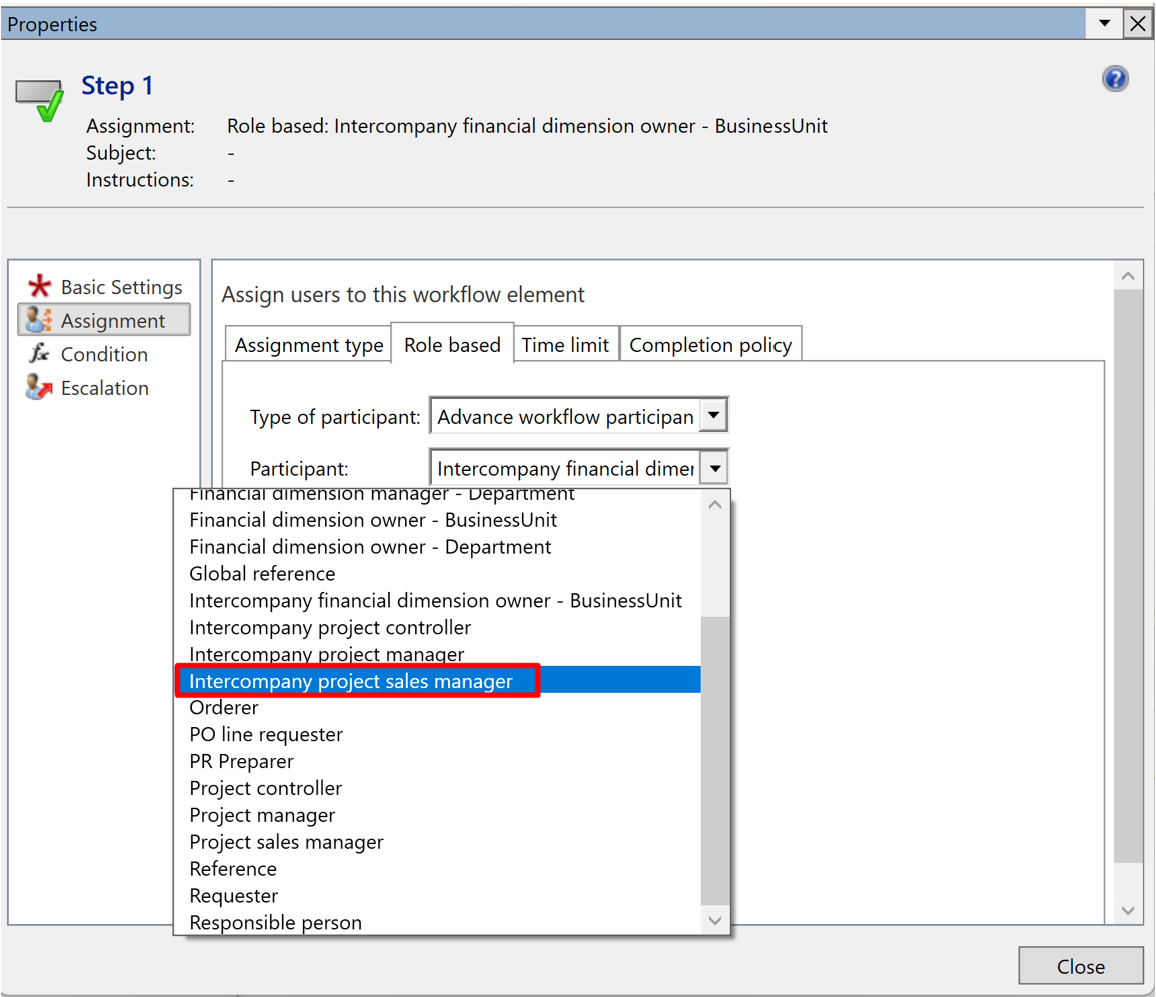Click the Escalation person arrow icon
Image resolution: width=1156 pixels, height=997 pixels.
click(39, 388)
